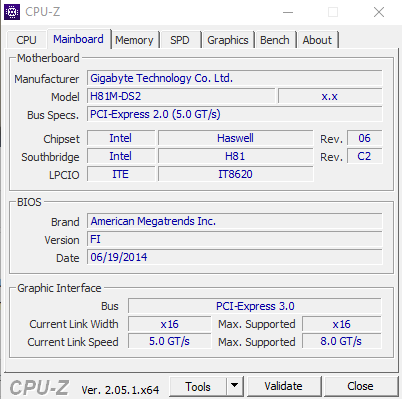Switch to the Memory tab
The height and width of the screenshot is (399, 402).
[x=134, y=40]
